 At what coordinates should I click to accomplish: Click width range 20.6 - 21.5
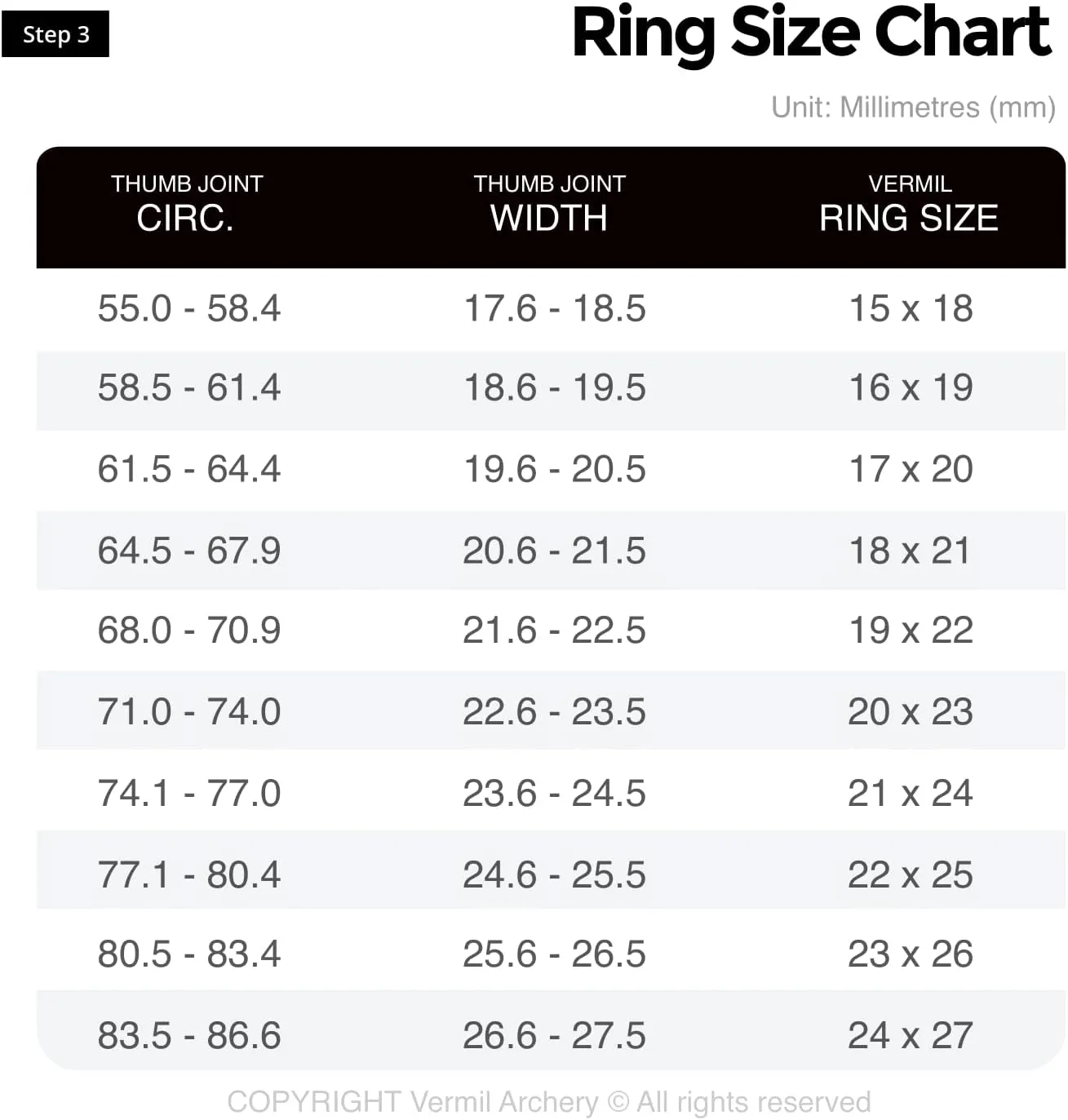555,551
